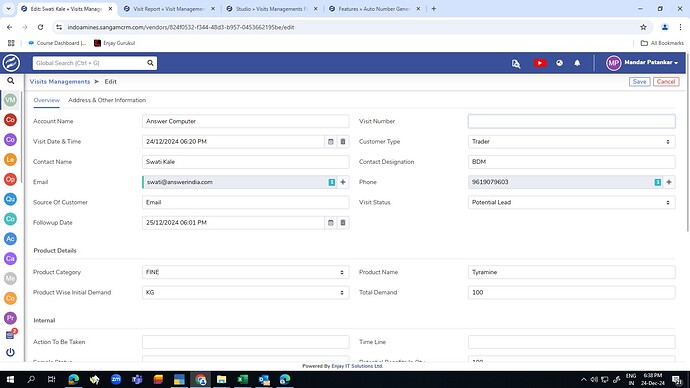Expand Visit Status dropdown
Screen dimensions: 690x388
click(x=571, y=202)
